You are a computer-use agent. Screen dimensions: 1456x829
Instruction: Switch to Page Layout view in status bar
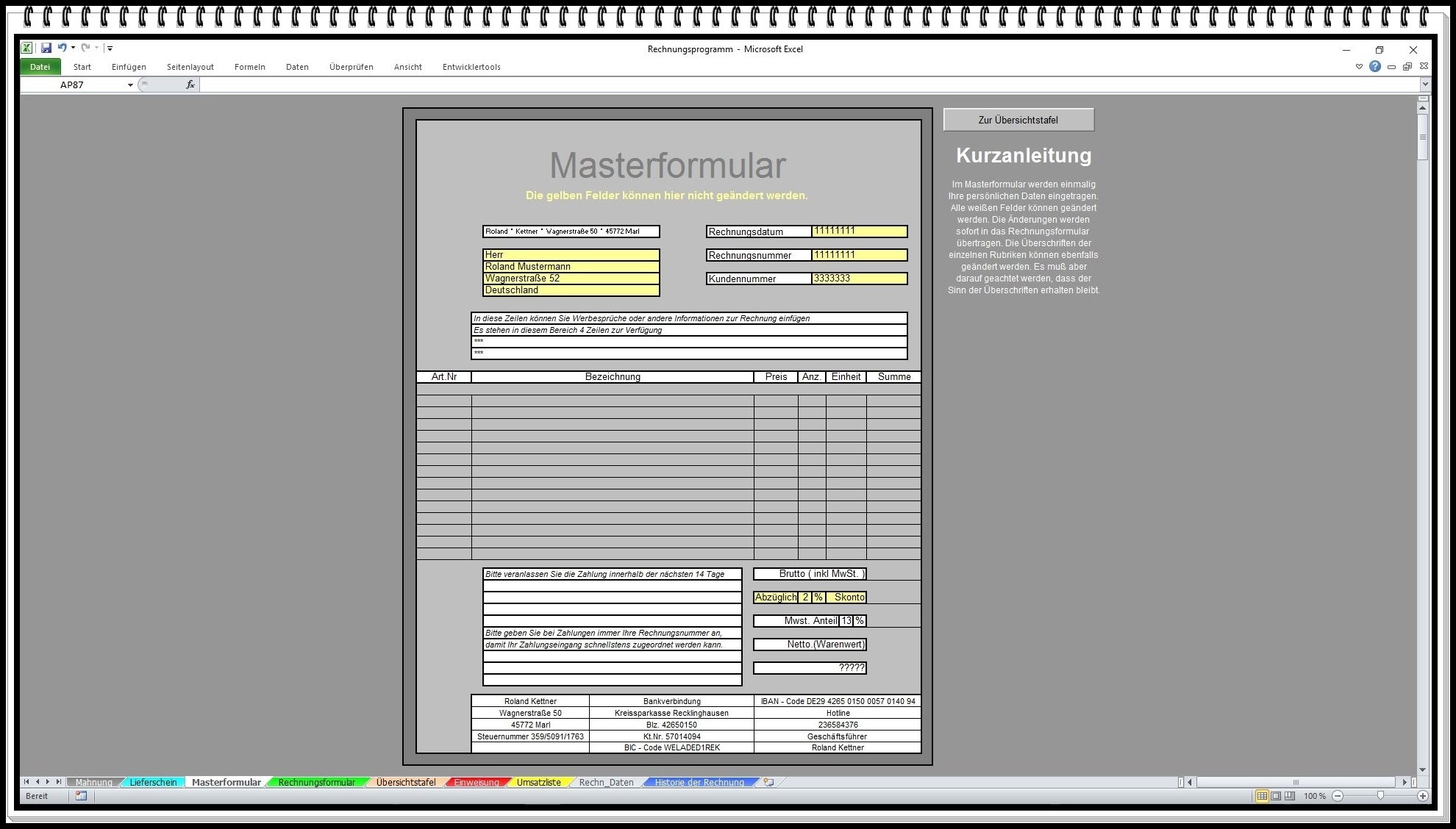(1276, 796)
